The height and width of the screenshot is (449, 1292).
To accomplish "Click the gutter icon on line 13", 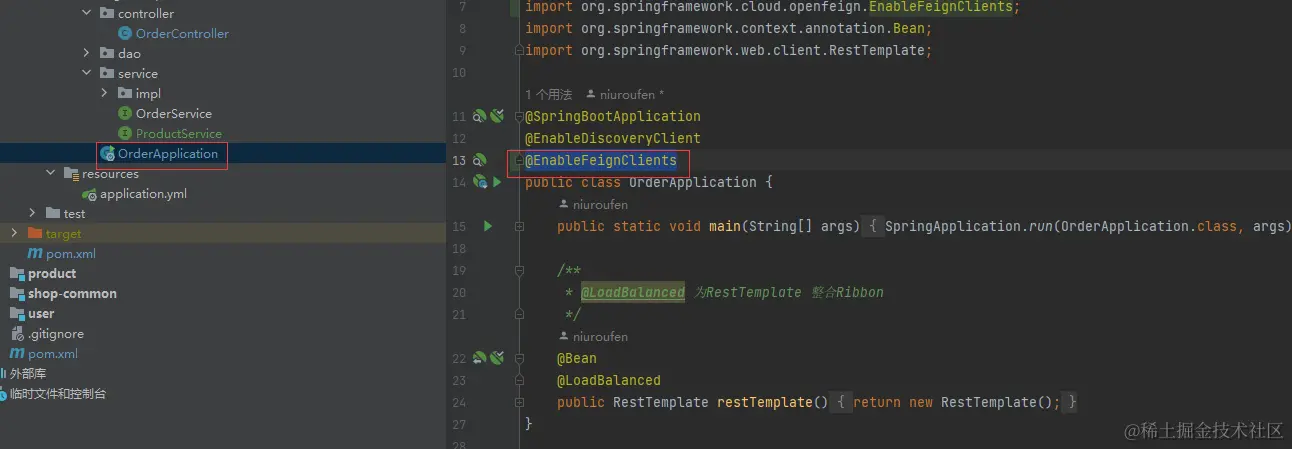I will (479, 160).
